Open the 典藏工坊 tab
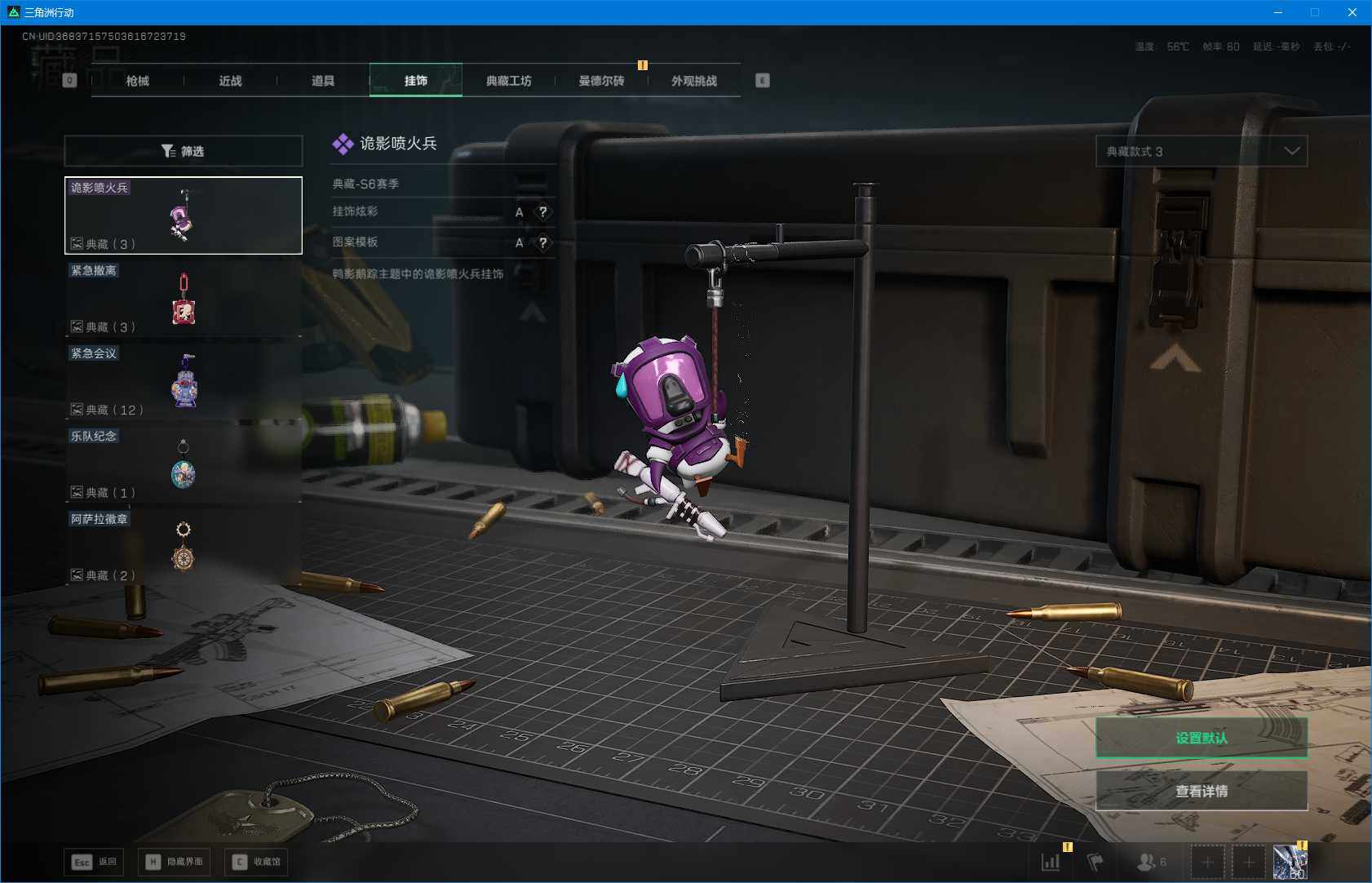This screenshot has height=883, width=1372. tap(508, 81)
